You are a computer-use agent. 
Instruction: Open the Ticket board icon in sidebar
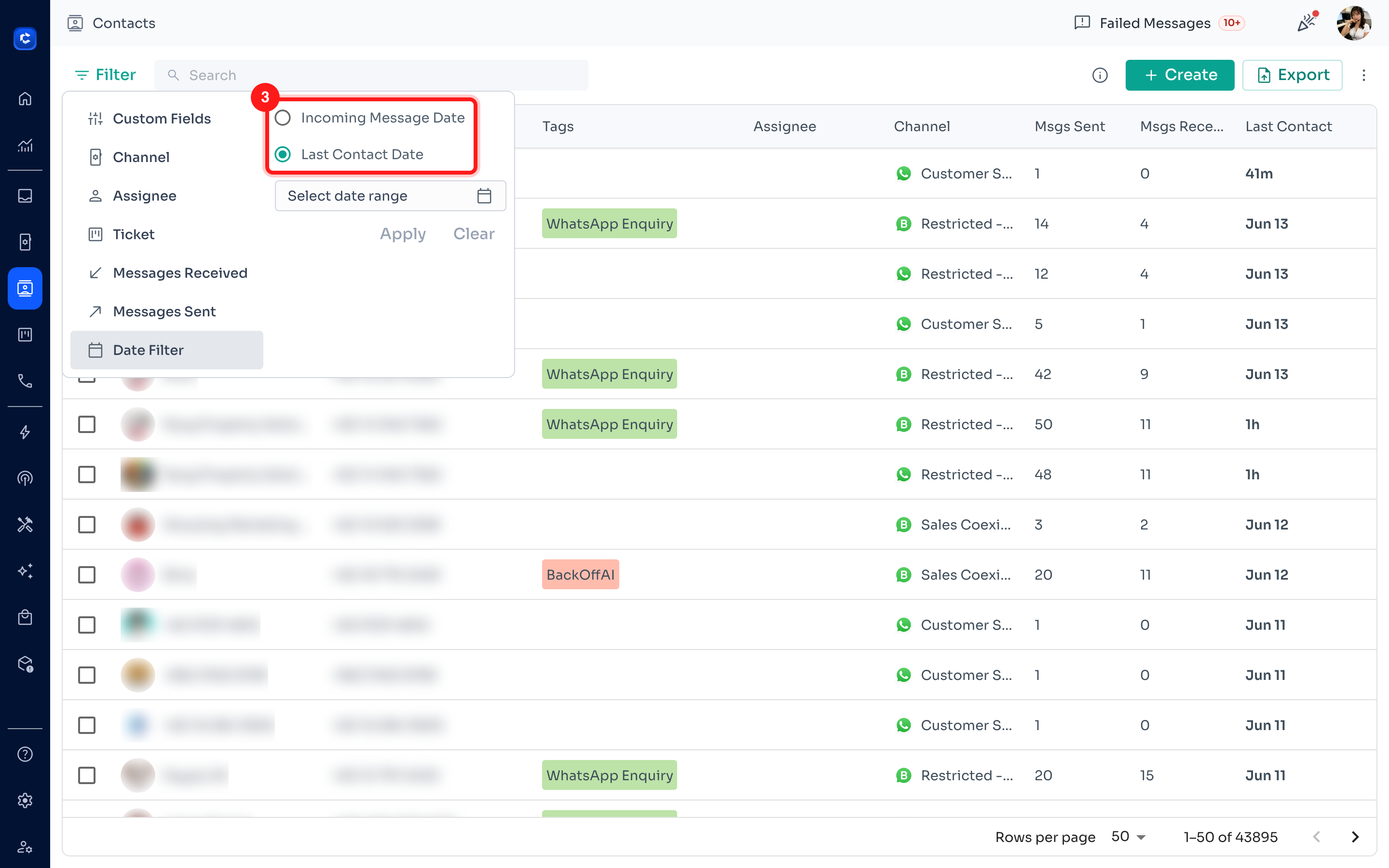pos(25,335)
